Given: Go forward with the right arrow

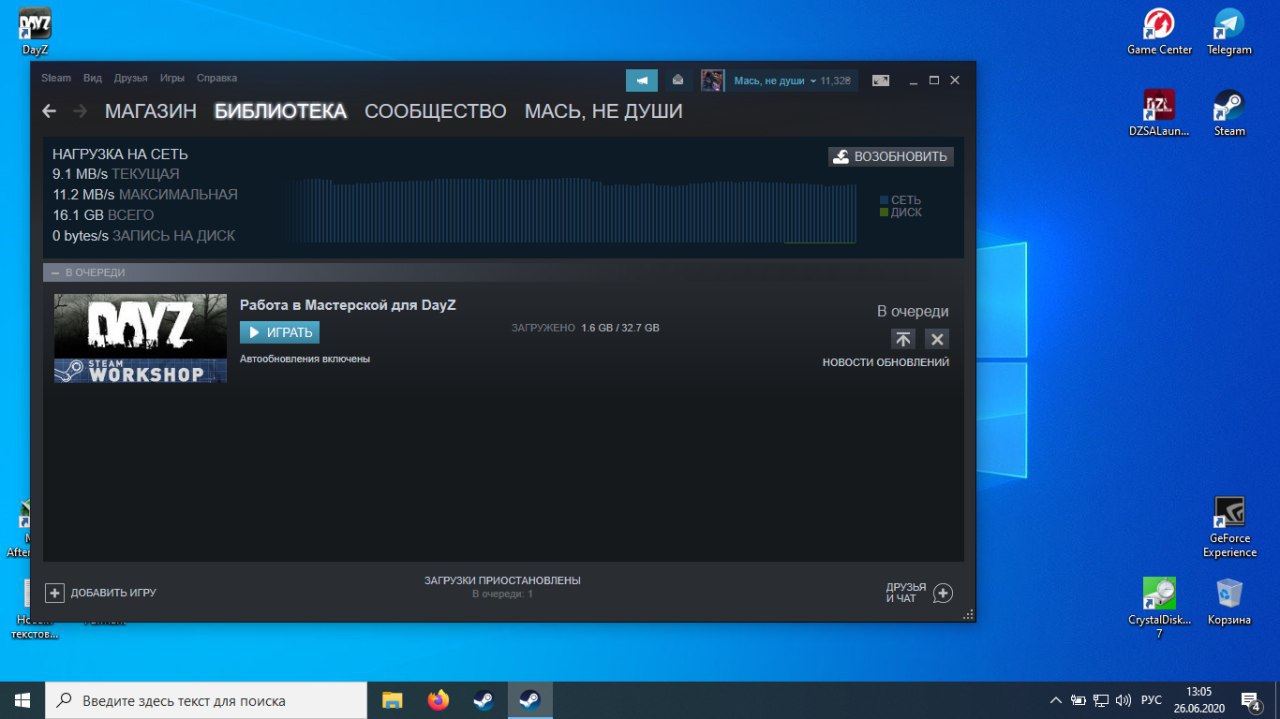Looking at the screenshot, I should (80, 111).
